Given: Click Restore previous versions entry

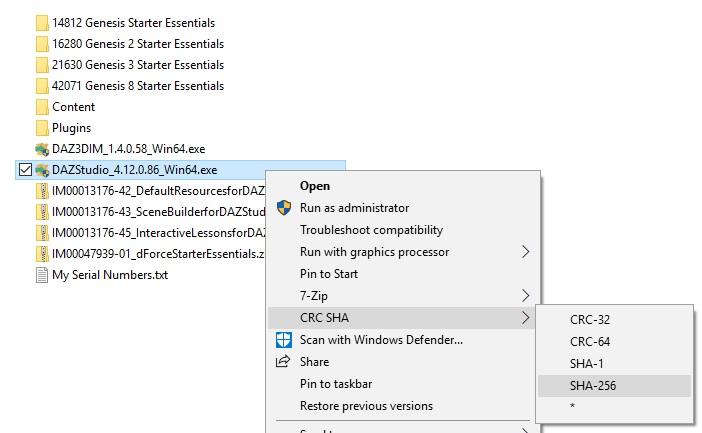Looking at the screenshot, I should point(366,406).
